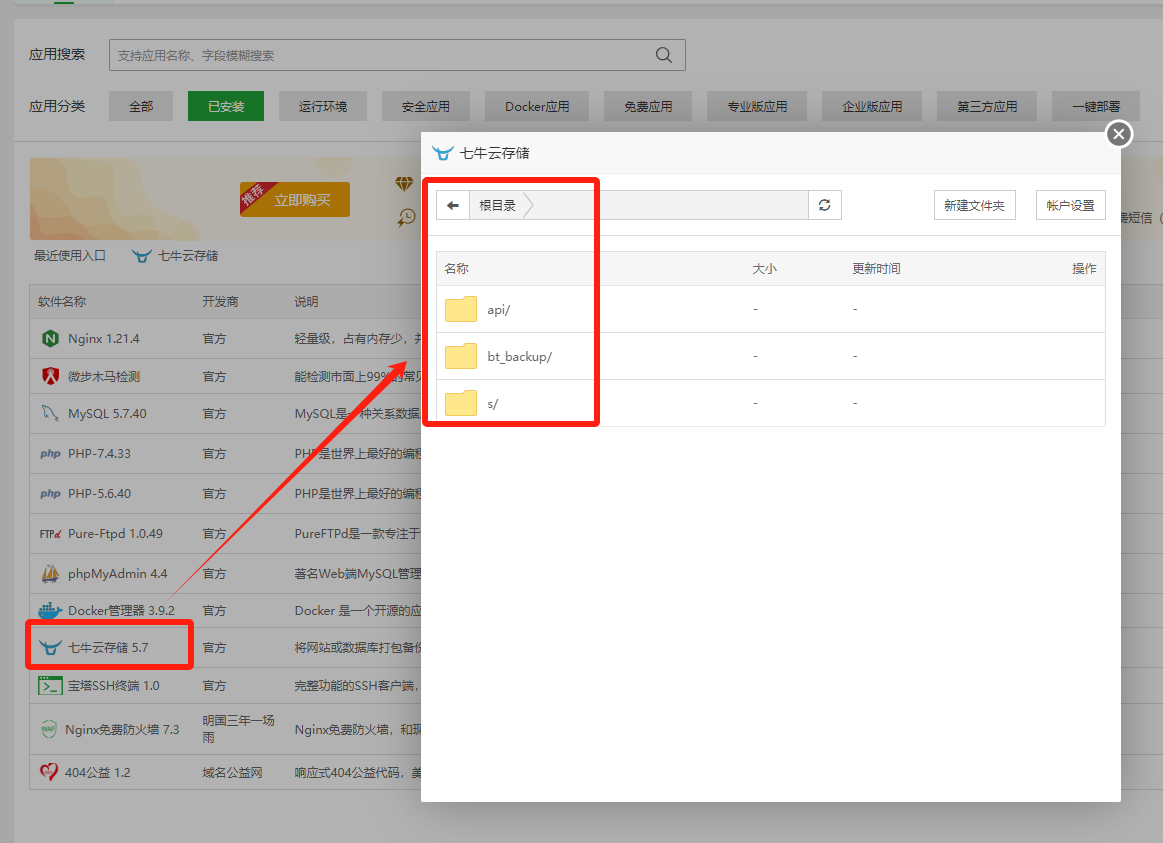Click the 404公益 1.2 name
The height and width of the screenshot is (843, 1163).
98,773
